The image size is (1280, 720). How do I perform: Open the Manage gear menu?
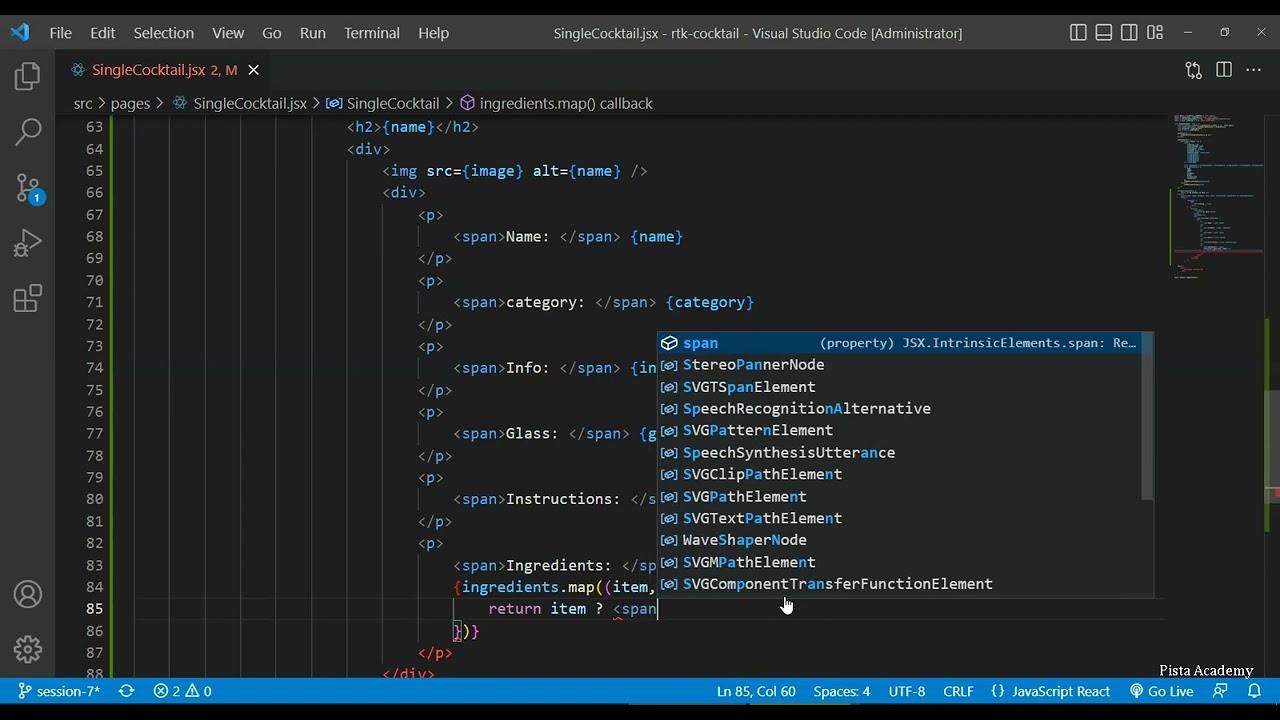[x=28, y=650]
